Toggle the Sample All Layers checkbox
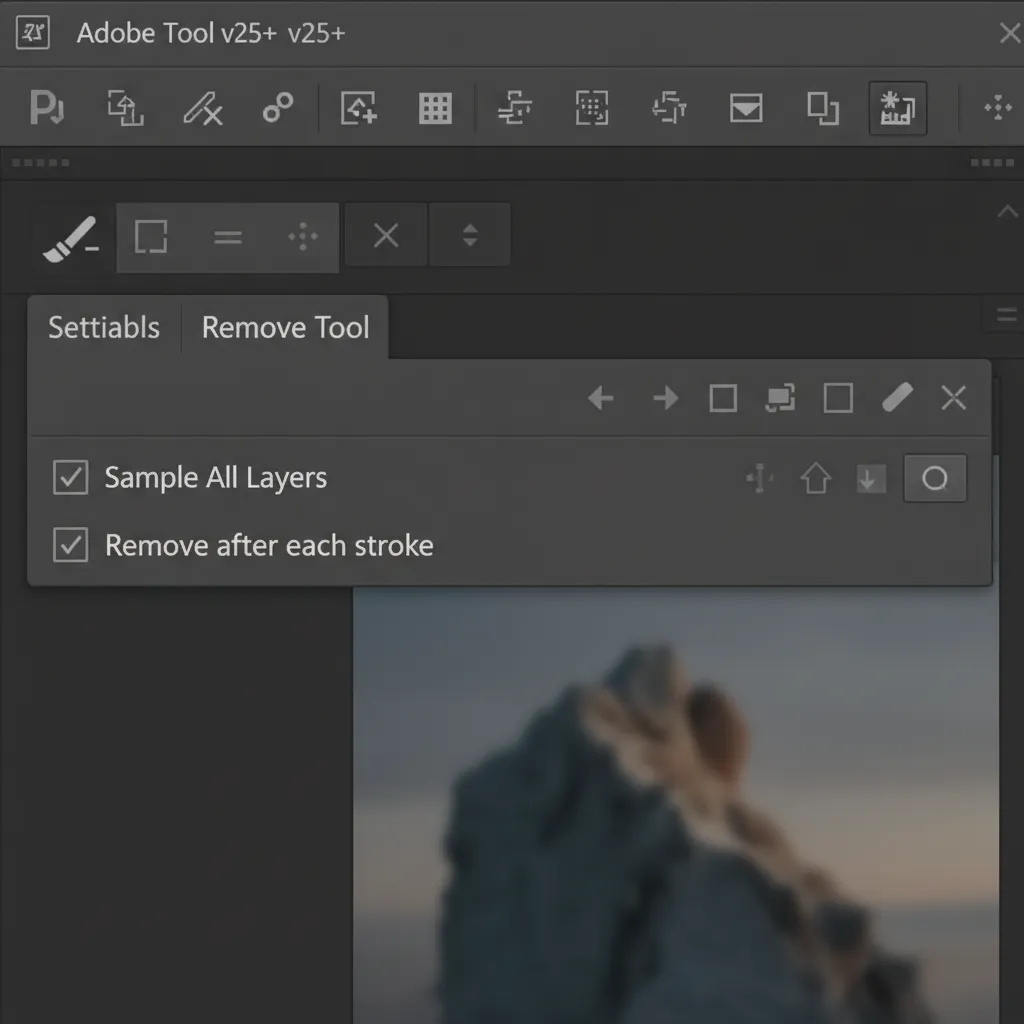Screen dimensions: 1024x1024 pyautogui.click(x=71, y=477)
